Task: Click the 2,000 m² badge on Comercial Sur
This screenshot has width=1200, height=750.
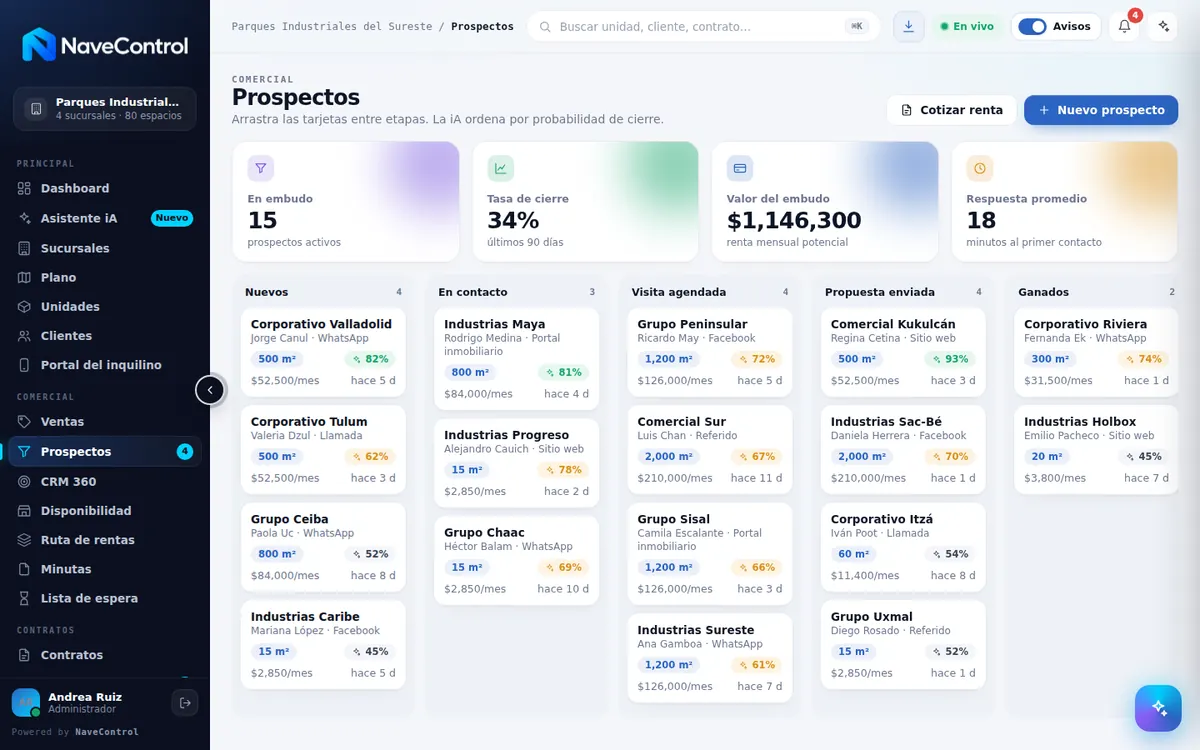Action: coord(670,457)
